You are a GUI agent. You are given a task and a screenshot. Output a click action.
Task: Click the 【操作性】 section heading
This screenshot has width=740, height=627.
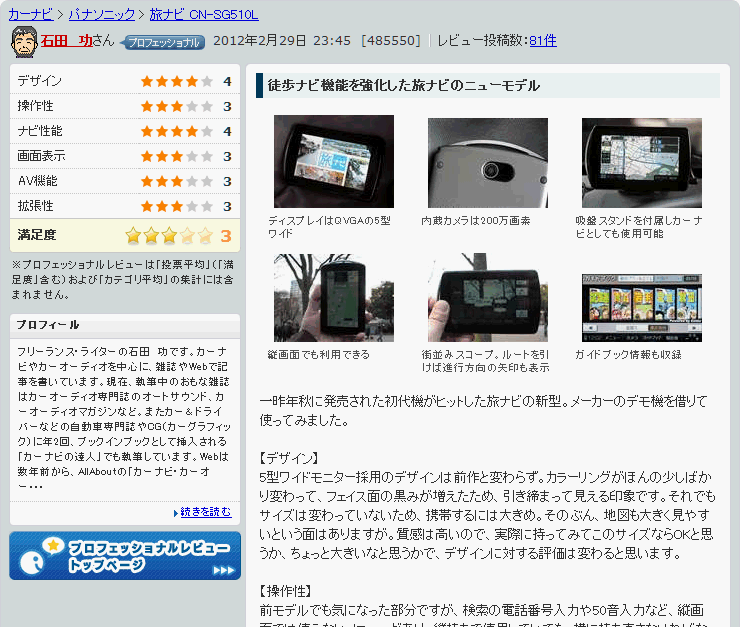coord(286,591)
